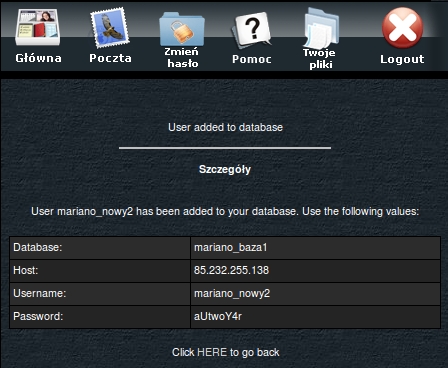The width and height of the screenshot is (448, 368).
Task: Click the 'User added to database' message
Action: 225,127
